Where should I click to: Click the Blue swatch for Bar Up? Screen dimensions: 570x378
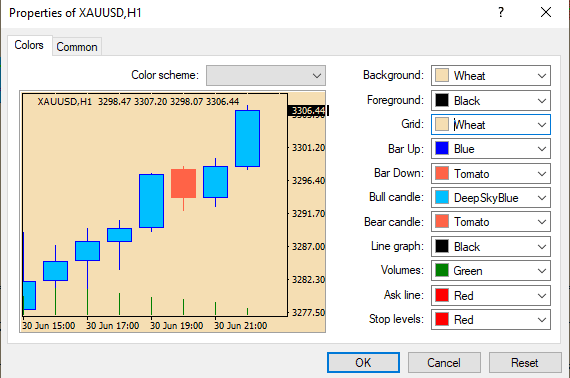(x=442, y=149)
